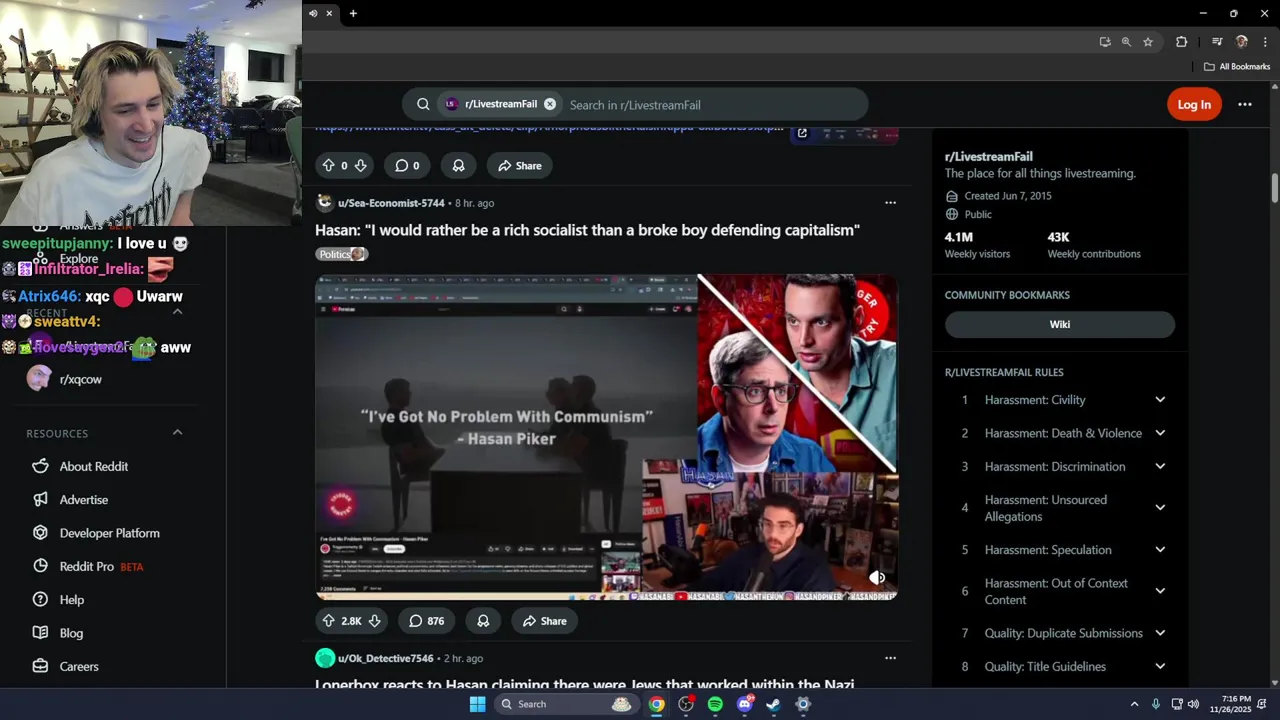Upvote the post with 2.8K votes
This screenshot has height=720, width=1280.
(x=328, y=621)
